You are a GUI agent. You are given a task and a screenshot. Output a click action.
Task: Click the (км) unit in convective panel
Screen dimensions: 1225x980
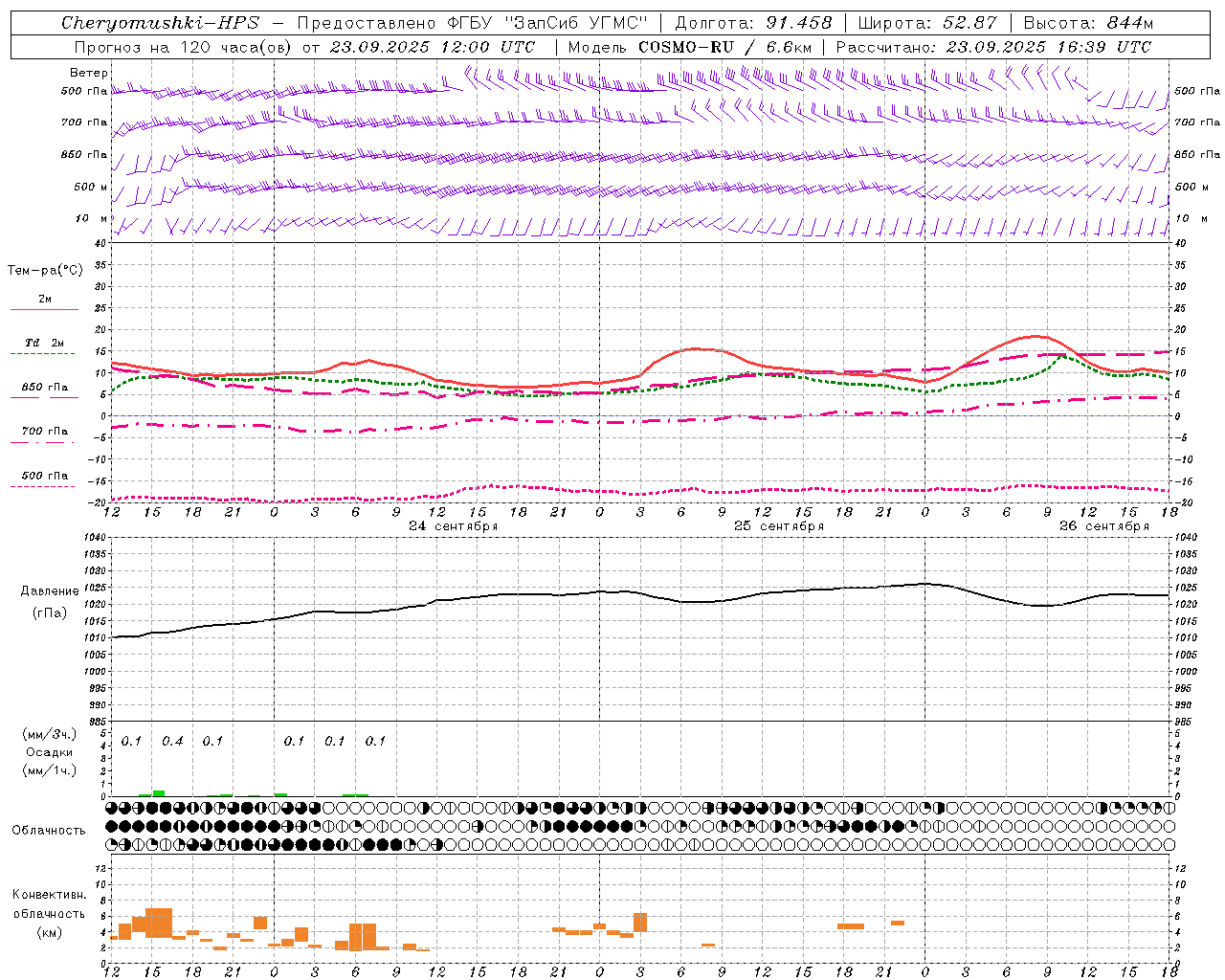(x=50, y=932)
